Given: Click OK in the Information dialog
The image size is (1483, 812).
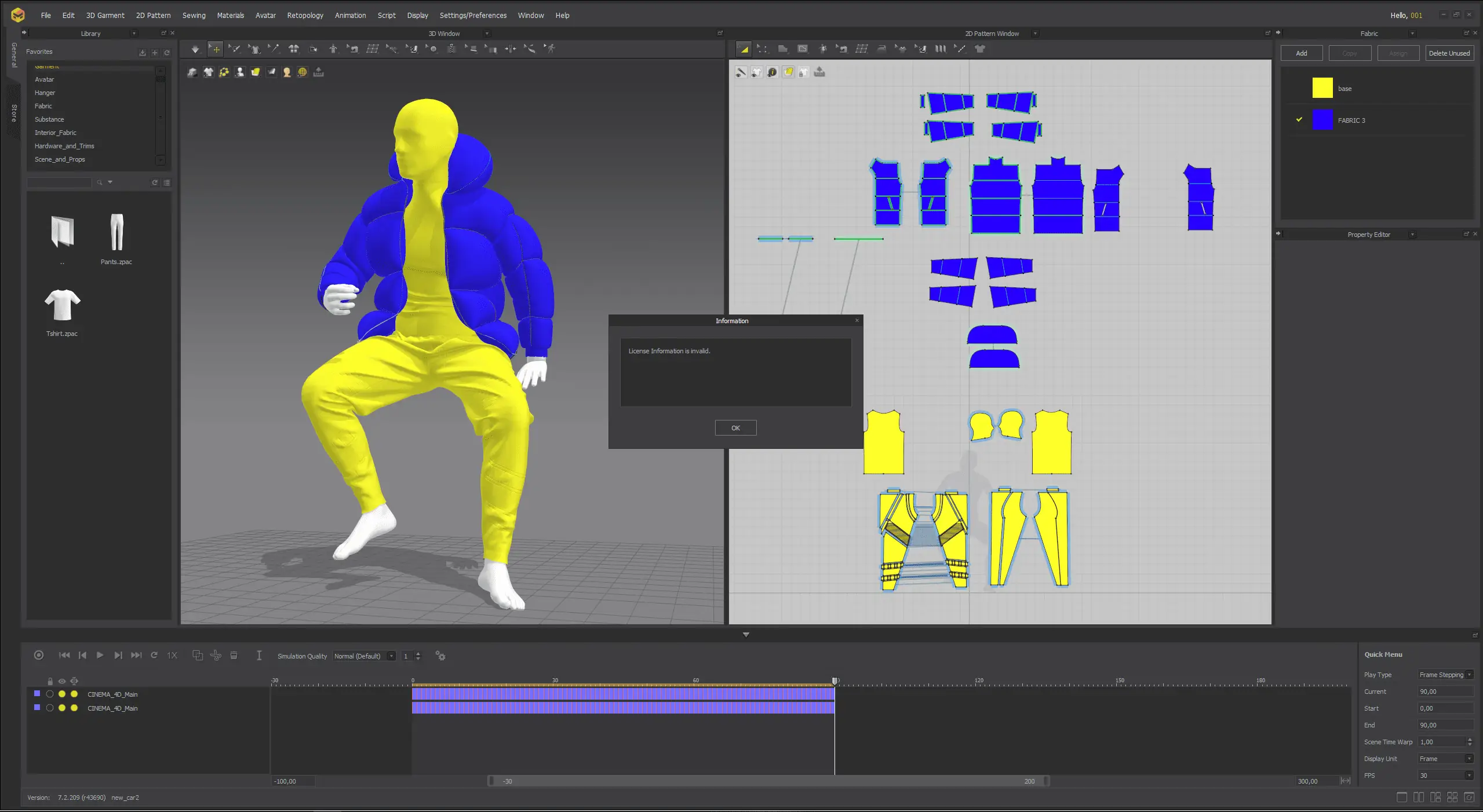Looking at the screenshot, I should (735, 428).
